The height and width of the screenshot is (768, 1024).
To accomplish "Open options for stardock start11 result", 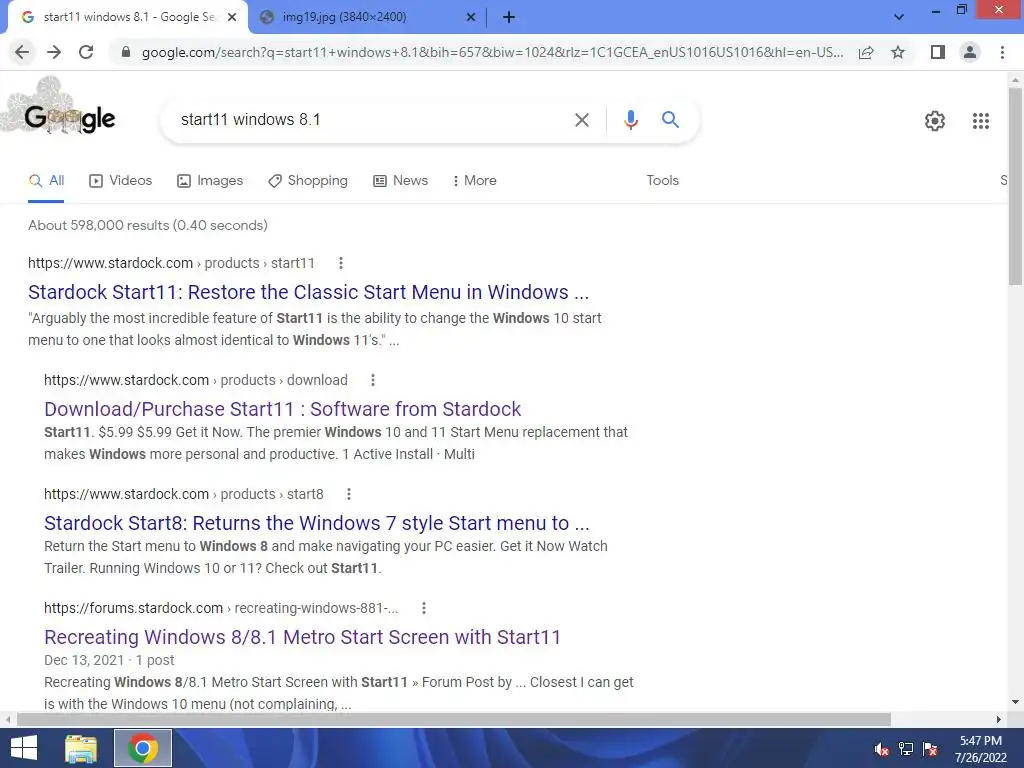I will pos(340,263).
